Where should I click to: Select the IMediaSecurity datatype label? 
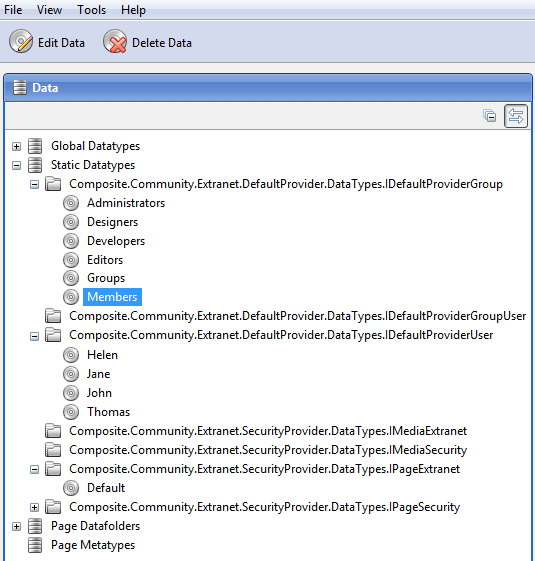[268, 450]
